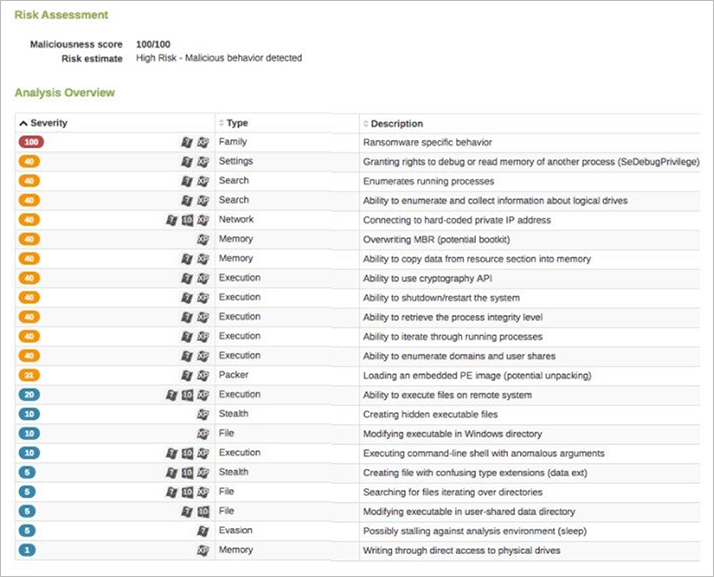Sort the table by the Severity column header
This screenshot has height=577, width=714.
(x=43, y=123)
